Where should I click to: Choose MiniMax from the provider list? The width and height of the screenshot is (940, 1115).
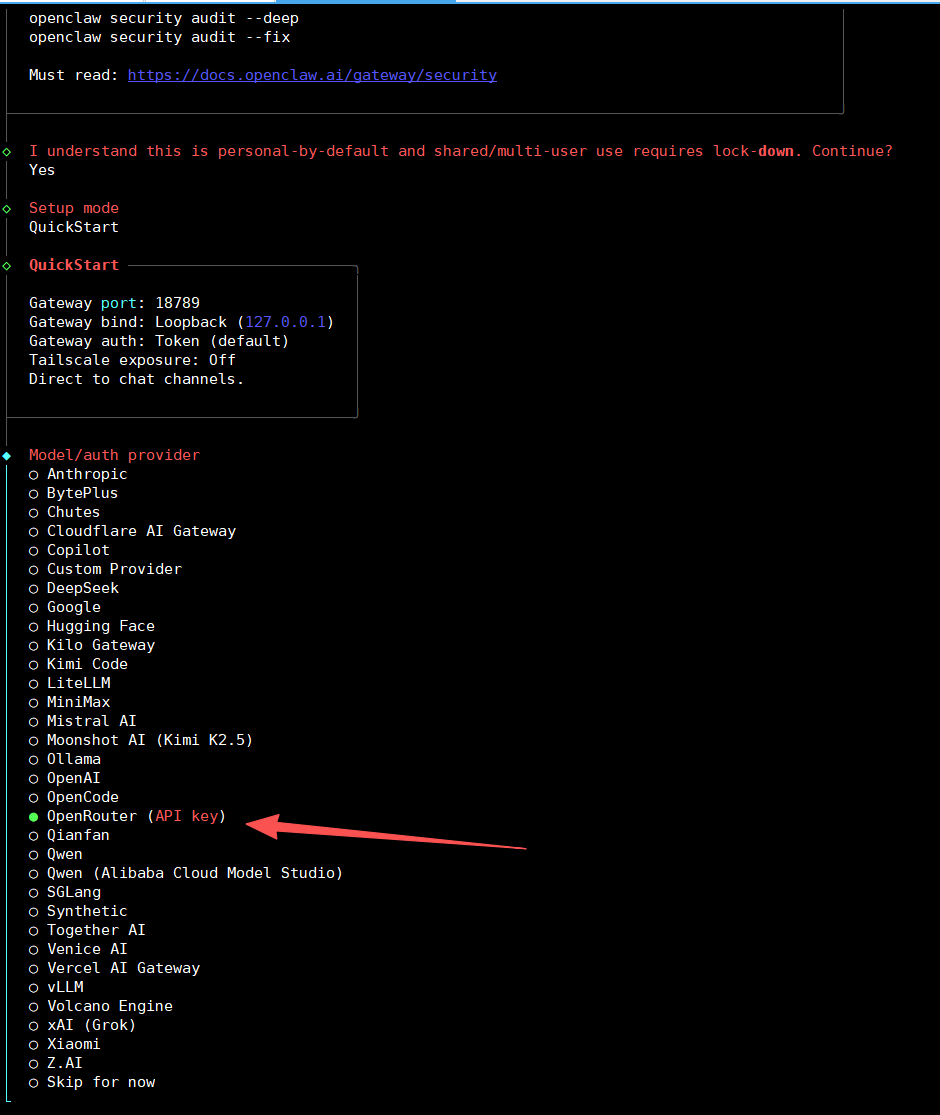pyautogui.click(x=70, y=703)
